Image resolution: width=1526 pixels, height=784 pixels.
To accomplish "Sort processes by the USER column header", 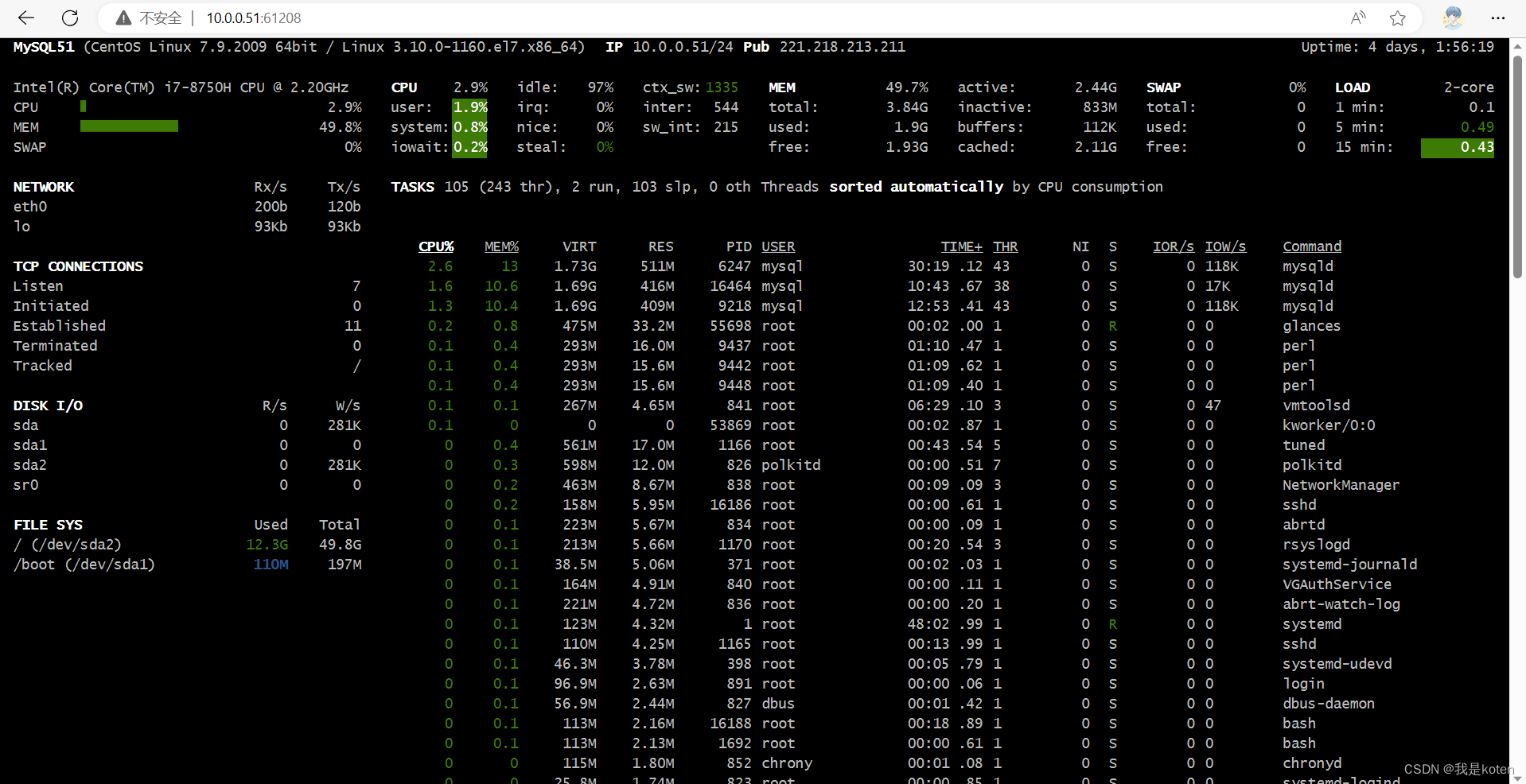I will click(x=778, y=246).
